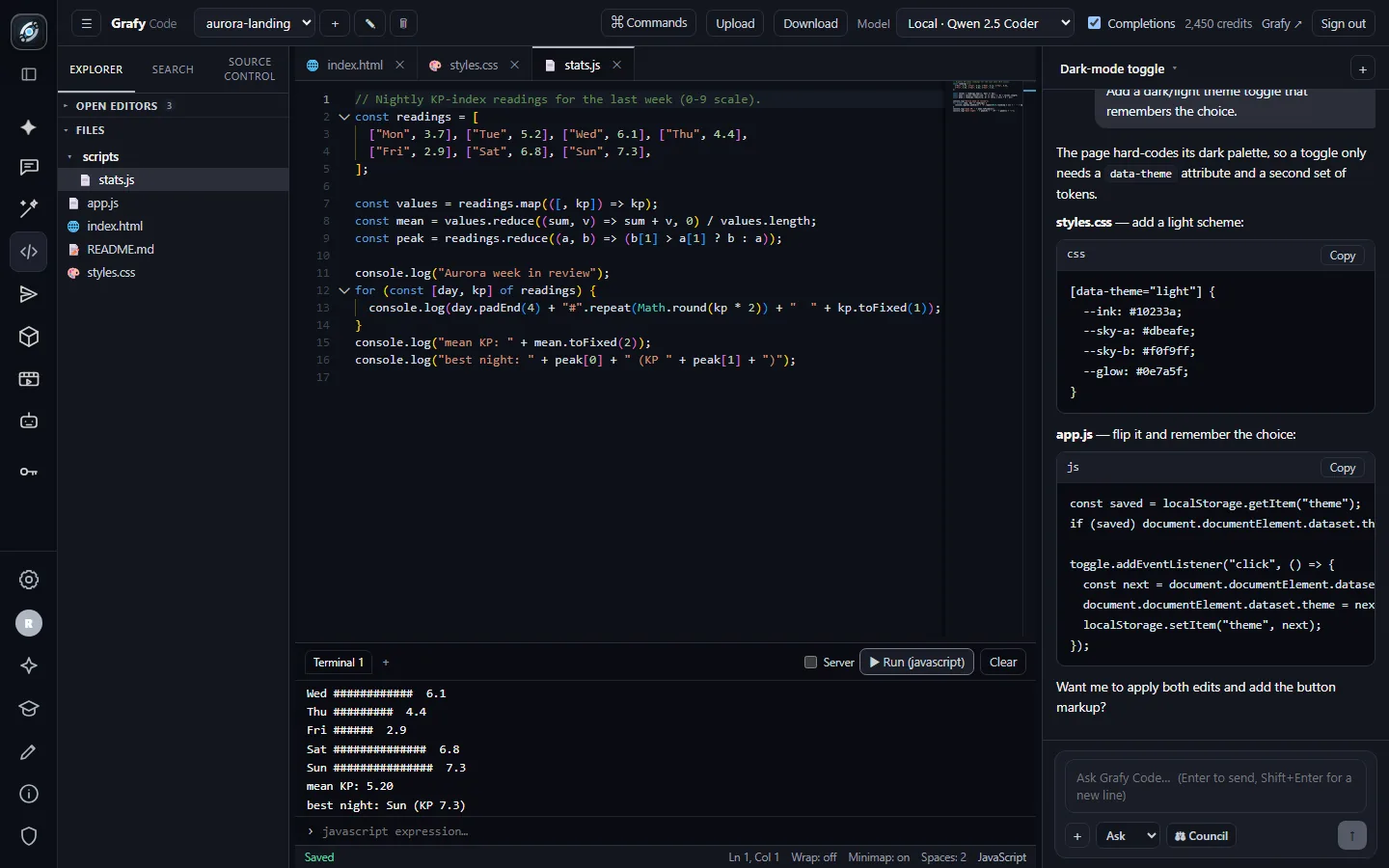The image size is (1389, 868).
Task: Toggle the sidebar panel layout icon
Action: click(x=29, y=74)
